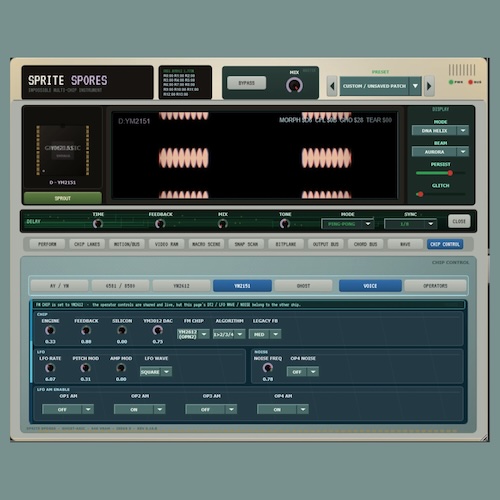This screenshot has height=500, width=500.
Task: Click the red BUS indicator light
Action: 470,82
